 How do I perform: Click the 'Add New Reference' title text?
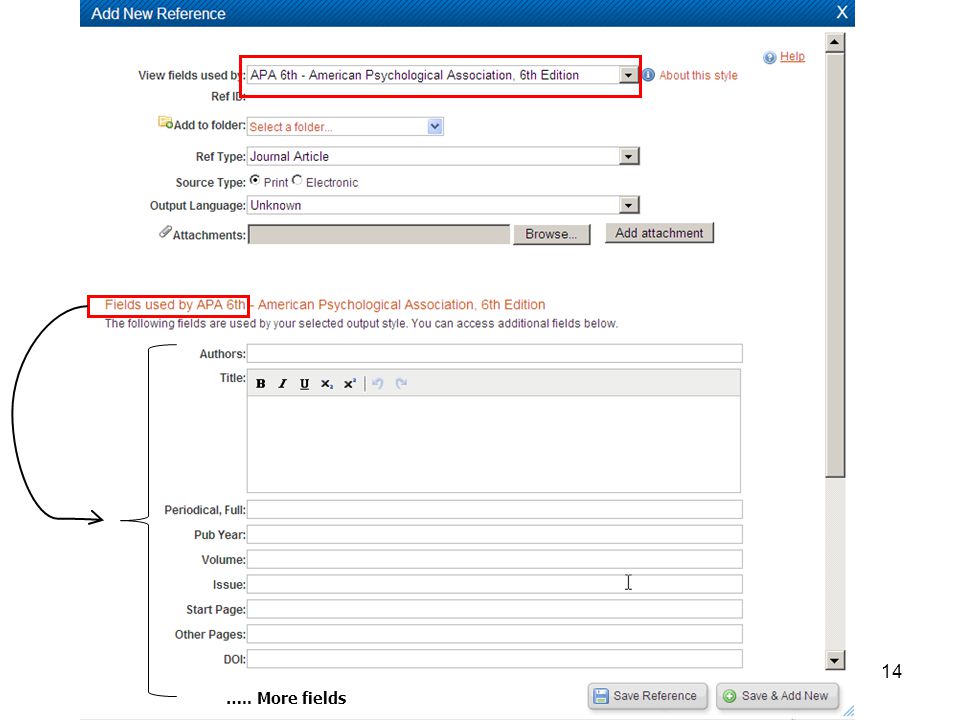point(159,13)
